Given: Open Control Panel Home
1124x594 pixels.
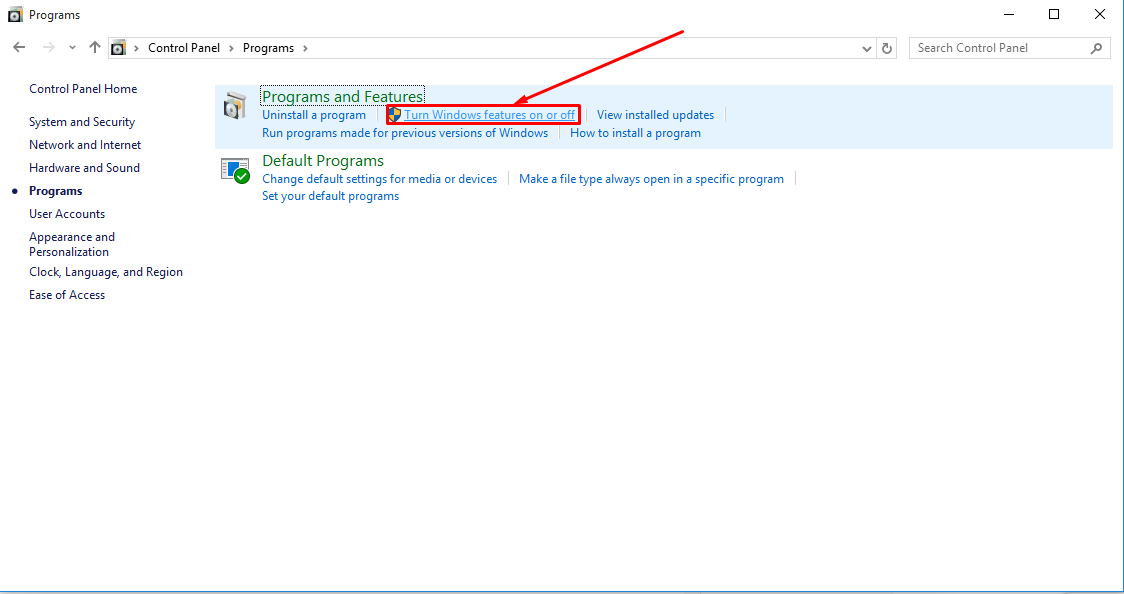Looking at the screenshot, I should click(83, 89).
